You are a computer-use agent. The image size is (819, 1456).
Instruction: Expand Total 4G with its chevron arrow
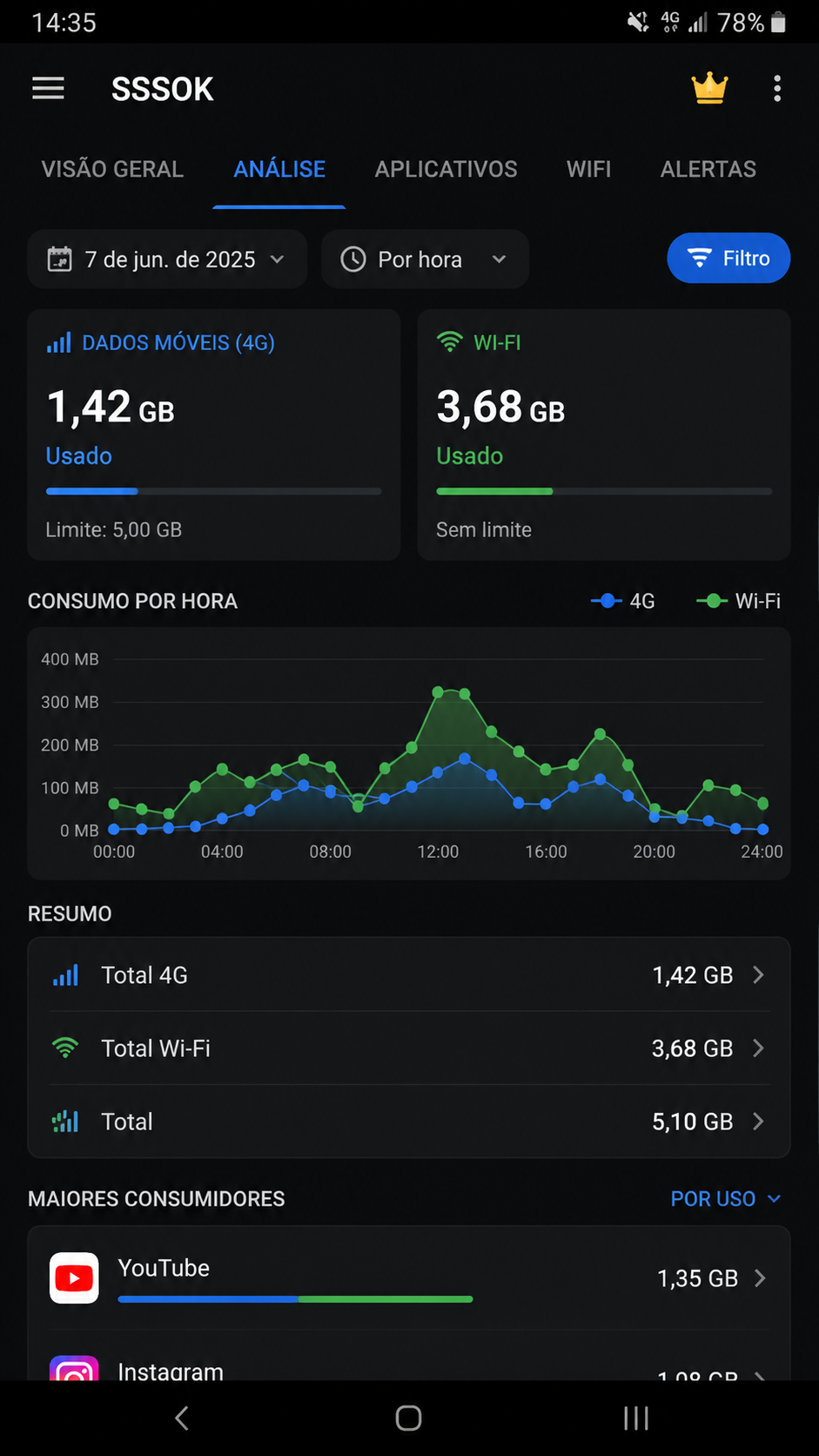[x=758, y=974]
